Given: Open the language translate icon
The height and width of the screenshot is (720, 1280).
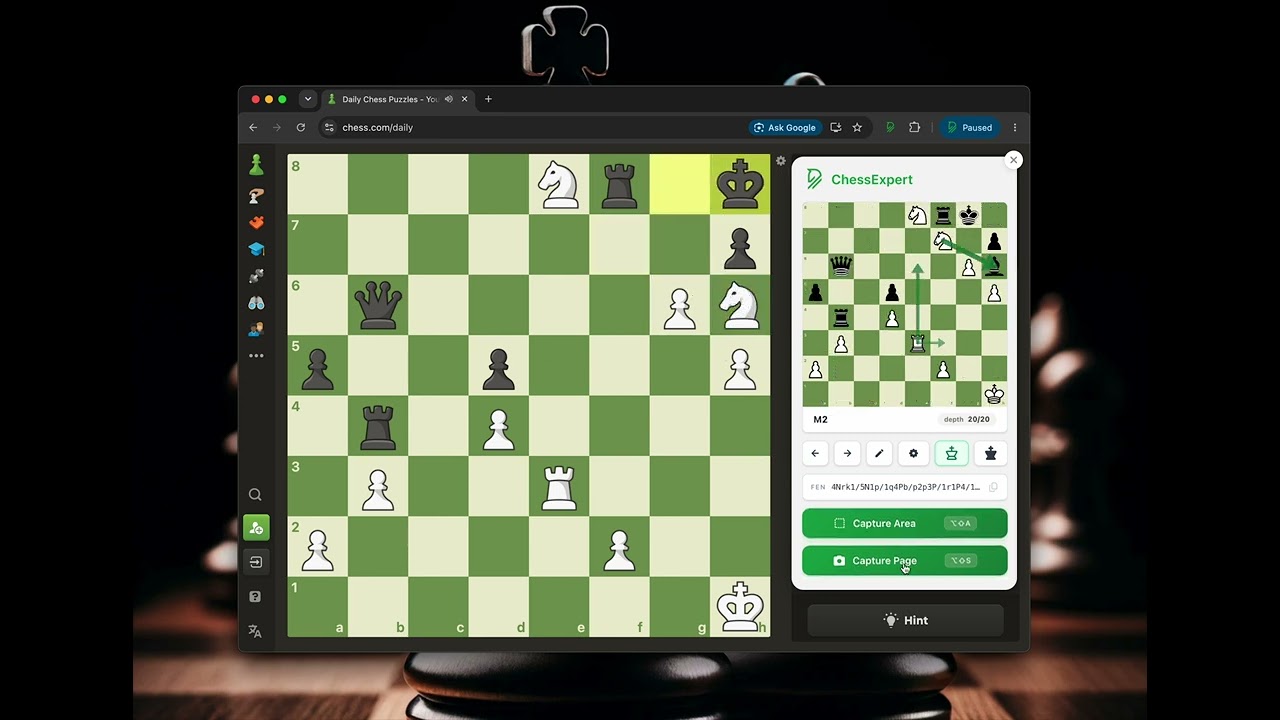Looking at the screenshot, I should pyautogui.click(x=255, y=631).
